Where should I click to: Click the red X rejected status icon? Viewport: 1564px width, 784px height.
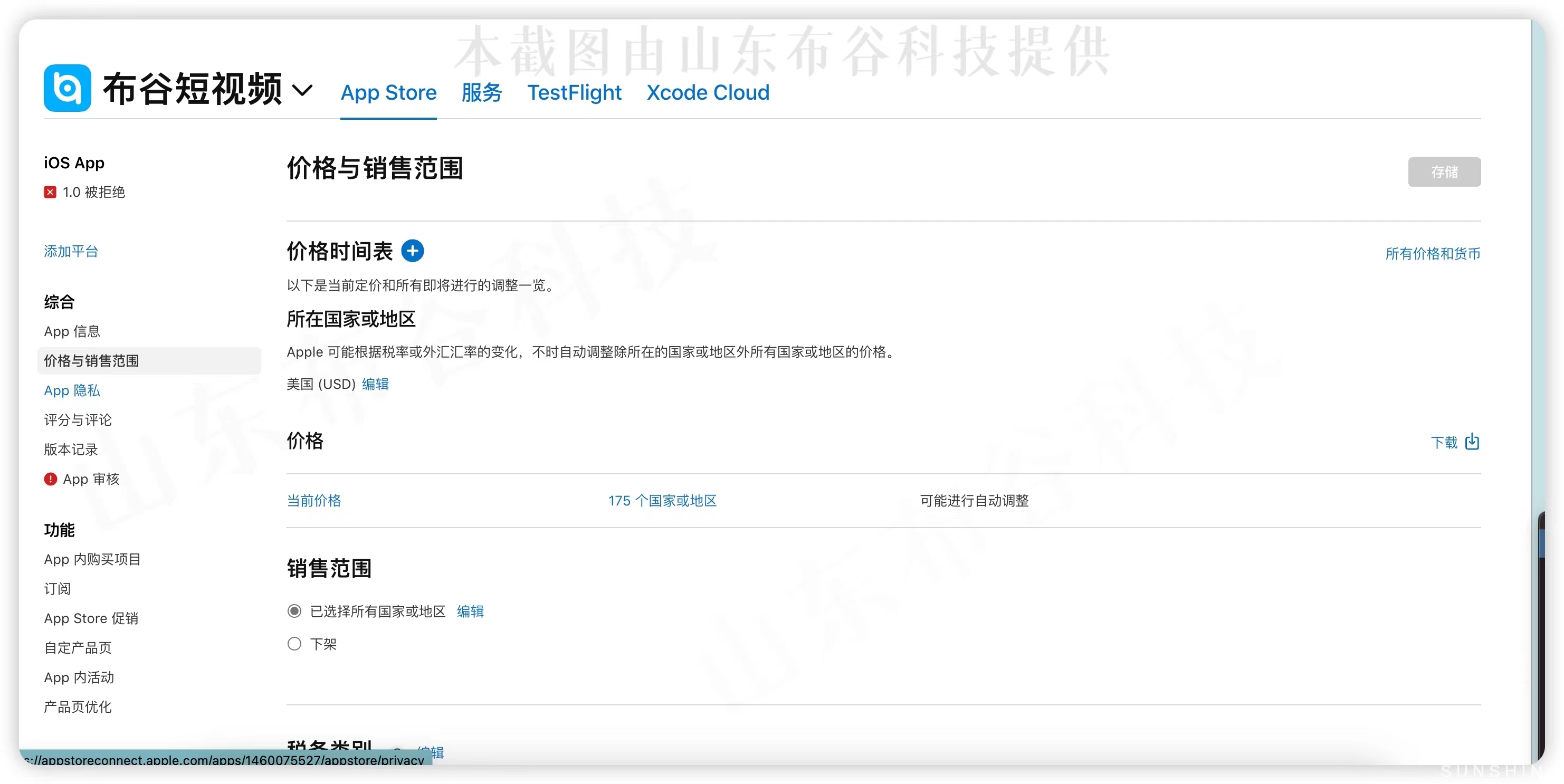click(50, 192)
